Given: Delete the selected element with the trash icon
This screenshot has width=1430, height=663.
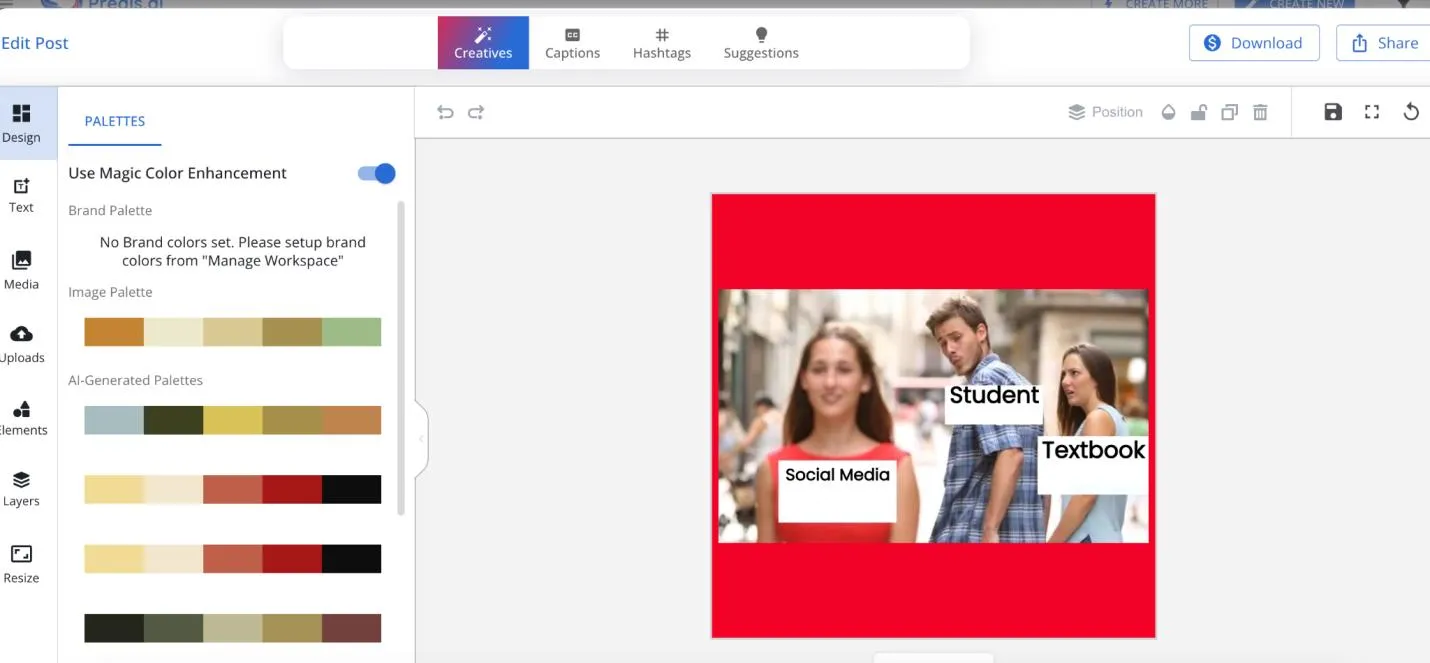Looking at the screenshot, I should tap(1260, 112).
